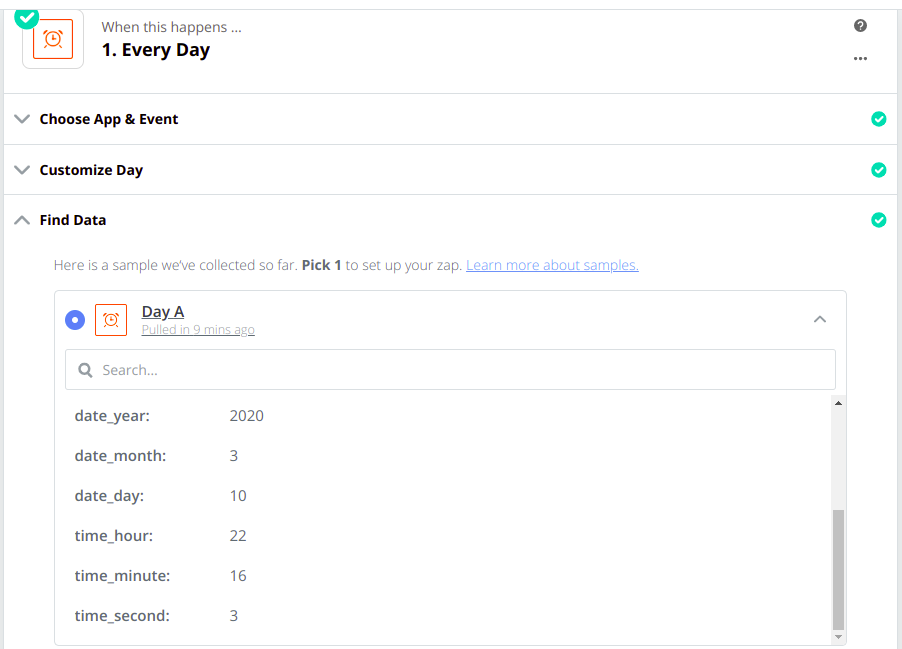Open the three-dot more options menu
The height and width of the screenshot is (649, 902).
[x=860, y=59]
